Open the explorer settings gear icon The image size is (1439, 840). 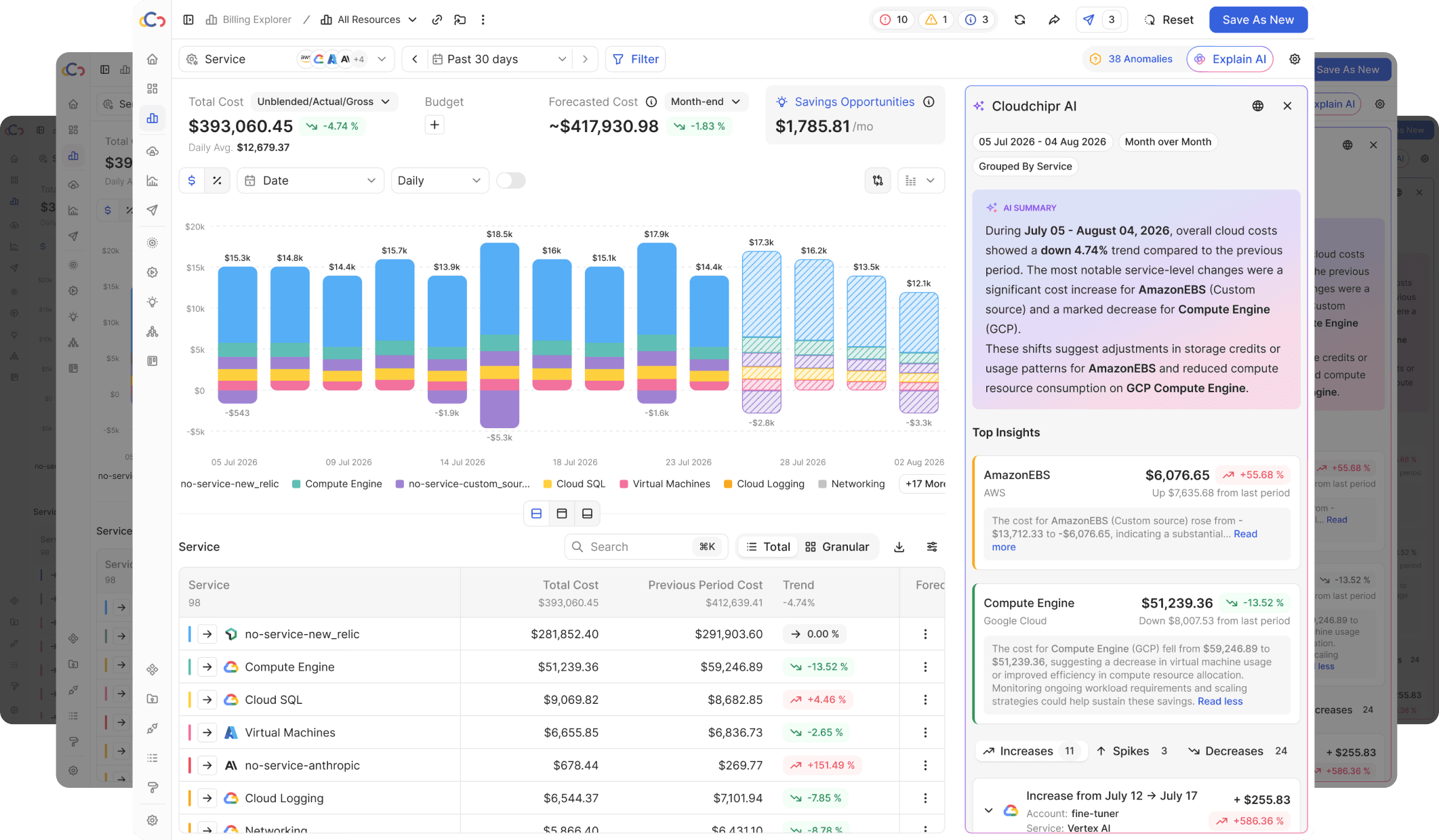point(1295,59)
